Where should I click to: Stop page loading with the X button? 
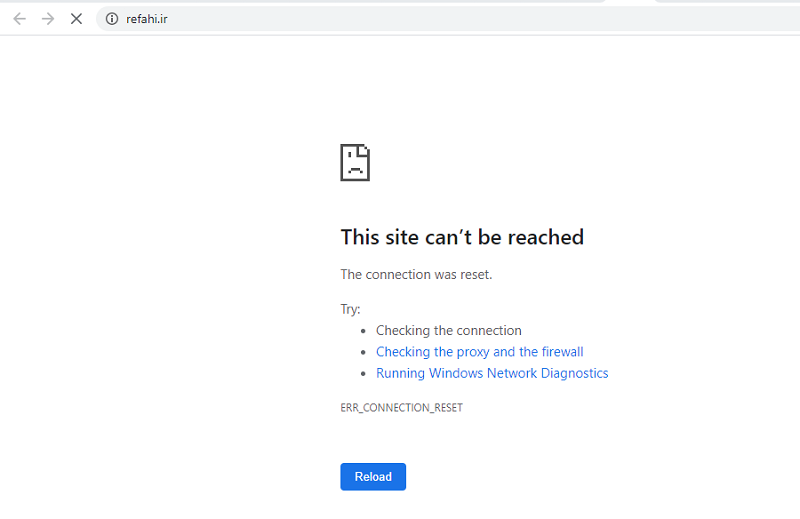[x=77, y=19]
